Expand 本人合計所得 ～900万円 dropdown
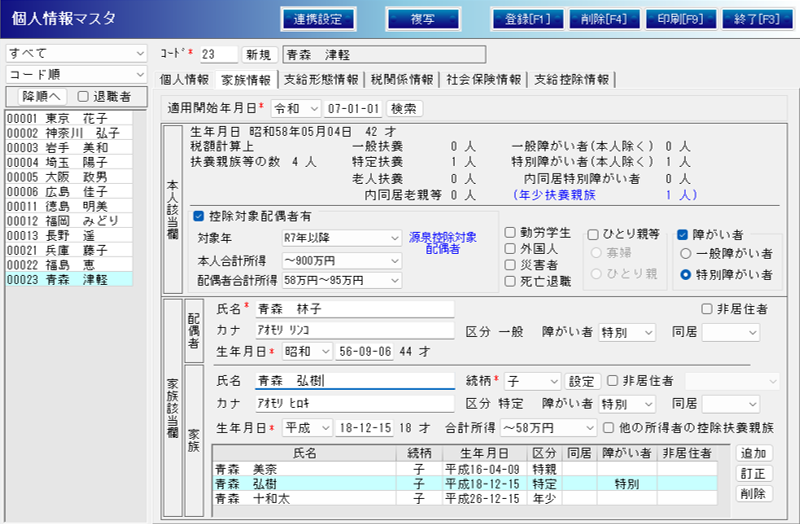This screenshot has height=524, width=800. tap(341, 261)
